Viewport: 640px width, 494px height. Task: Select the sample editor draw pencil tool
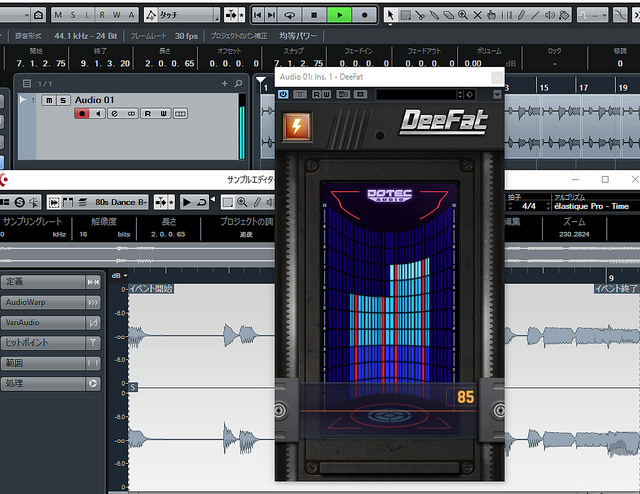coord(257,202)
